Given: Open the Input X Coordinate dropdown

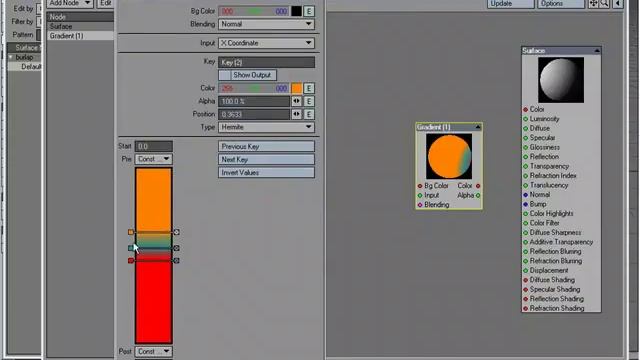Looking at the screenshot, I should click(x=266, y=43).
